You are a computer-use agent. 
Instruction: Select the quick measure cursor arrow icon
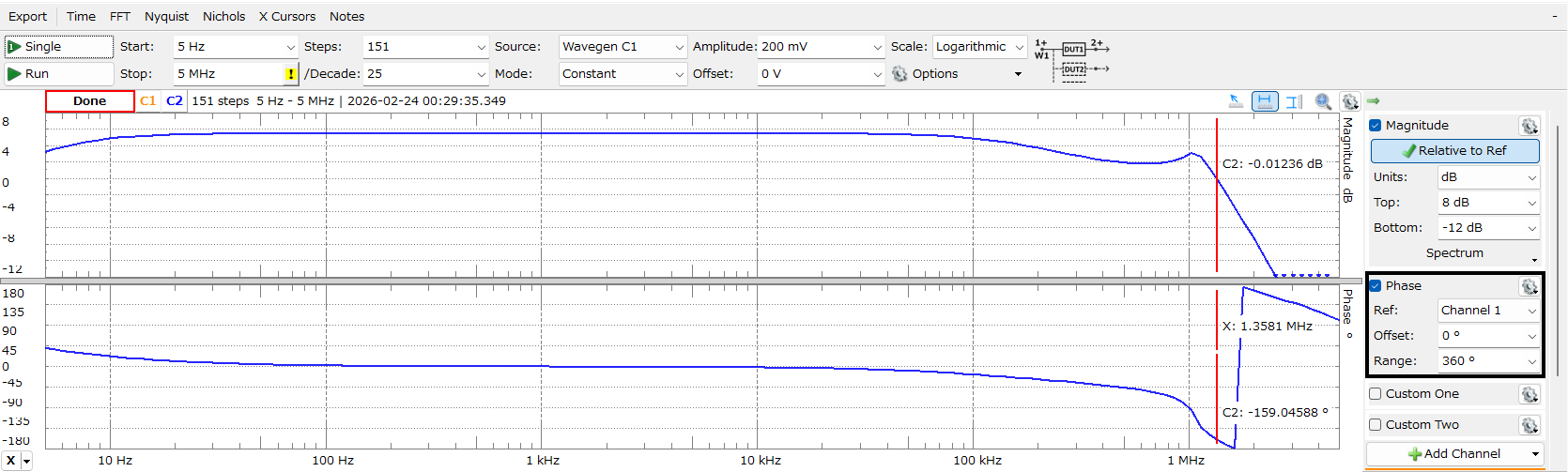[x=1236, y=101]
